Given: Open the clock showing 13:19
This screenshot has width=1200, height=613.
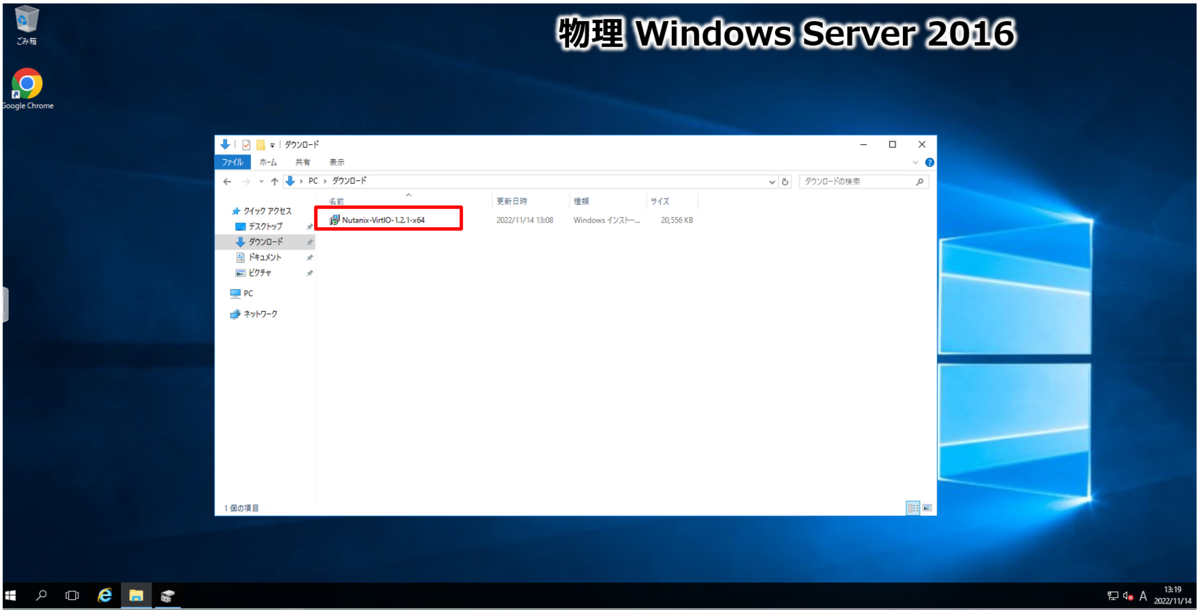Looking at the screenshot, I should pyautogui.click(x=1174, y=596).
